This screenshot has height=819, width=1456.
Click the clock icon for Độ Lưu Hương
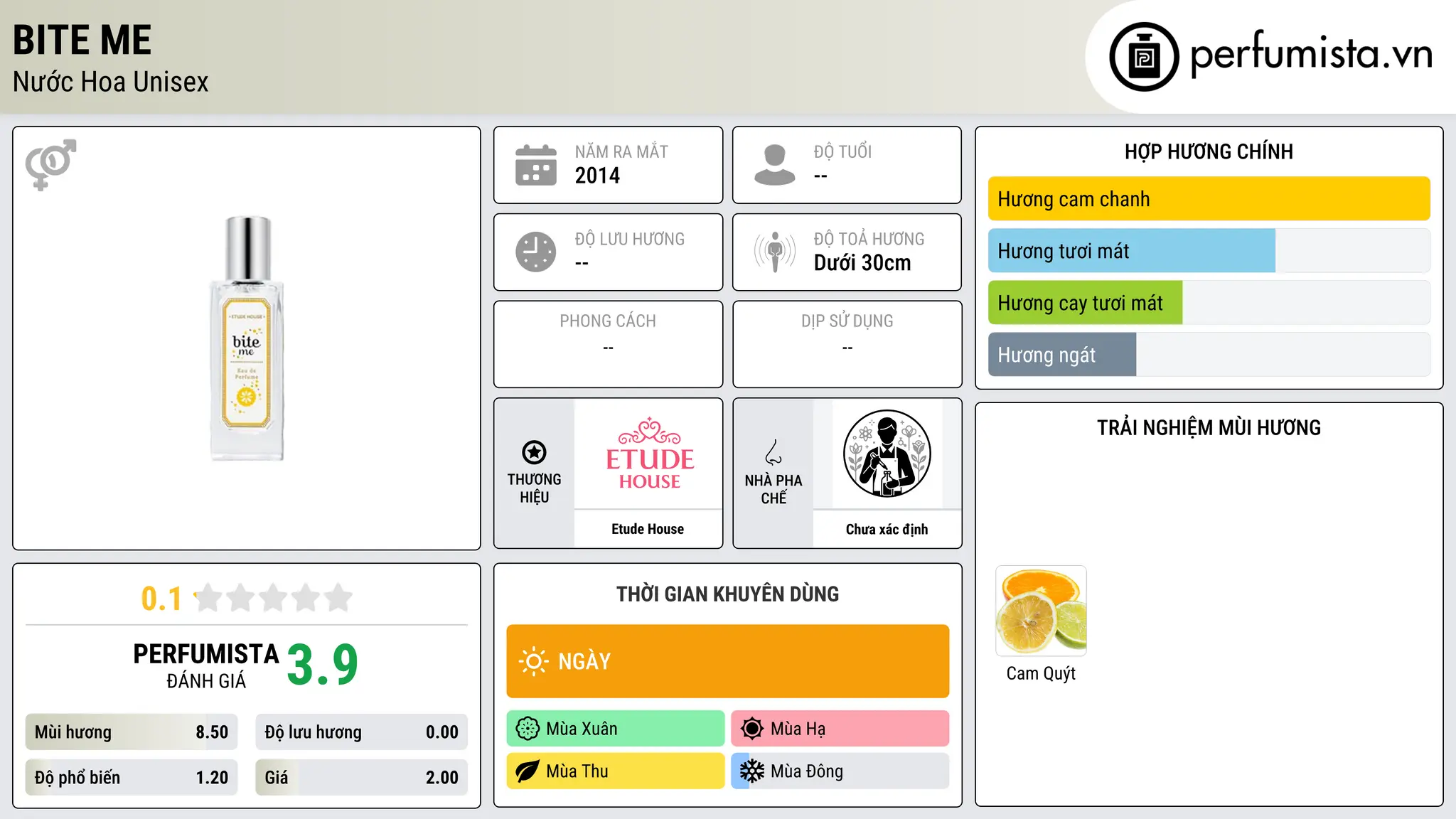point(536,252)
